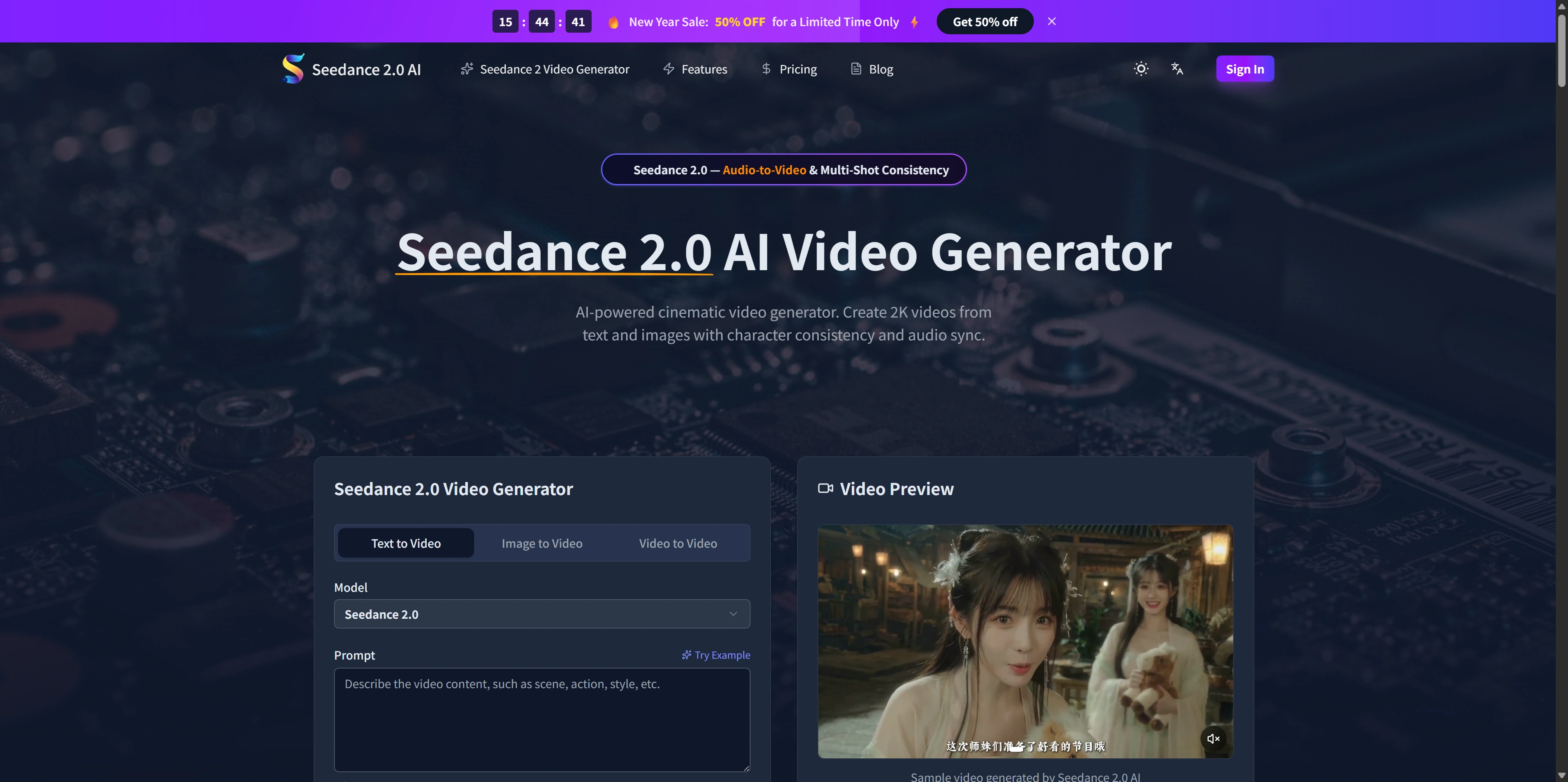Select the Text to Video tab
Viewport: 1568px width, 782px height.
tap(405, 543)
